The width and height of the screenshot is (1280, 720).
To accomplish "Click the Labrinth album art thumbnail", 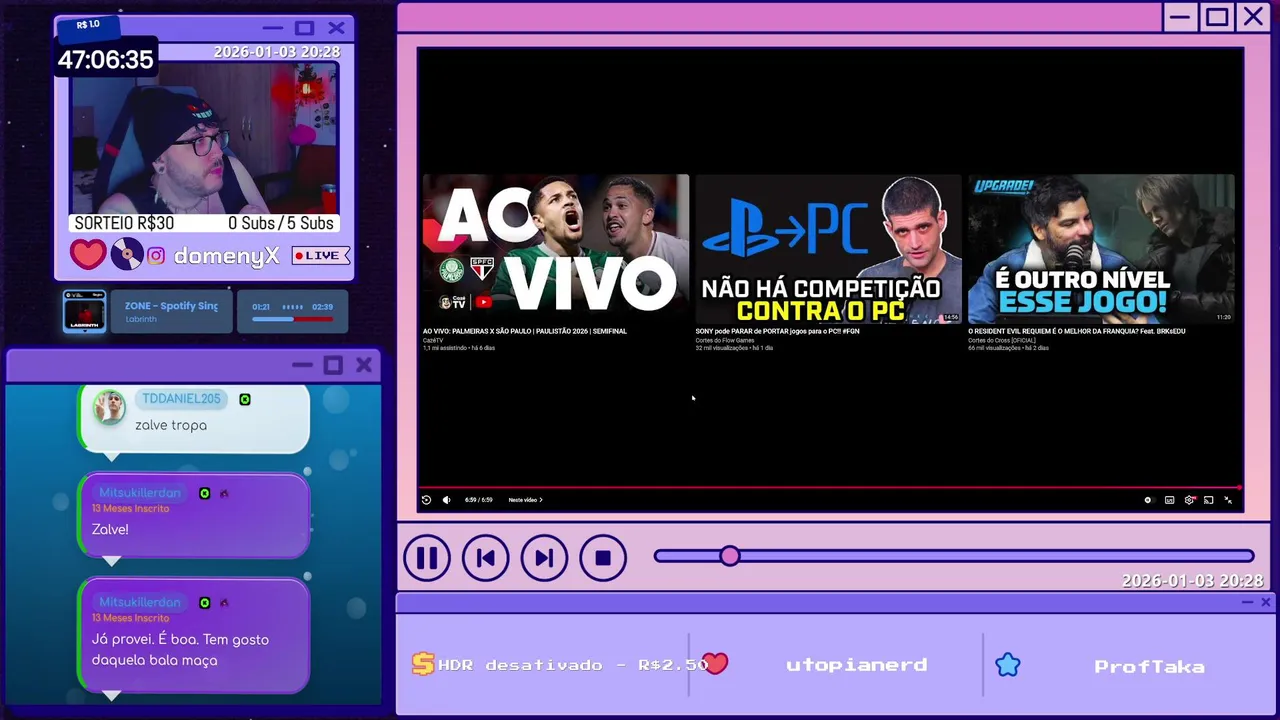I will [x=84, y=311].
